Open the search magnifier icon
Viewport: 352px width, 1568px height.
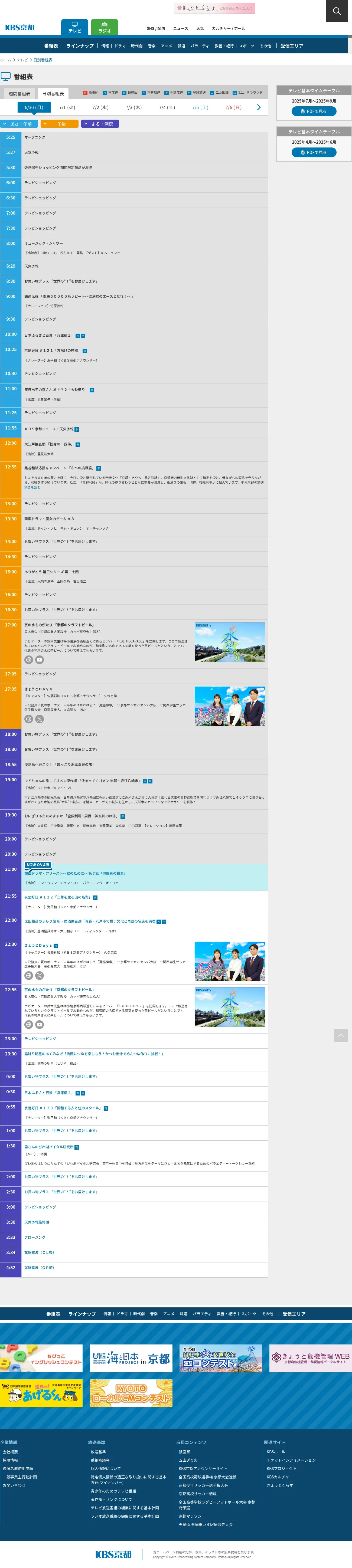tap(336, 11)
